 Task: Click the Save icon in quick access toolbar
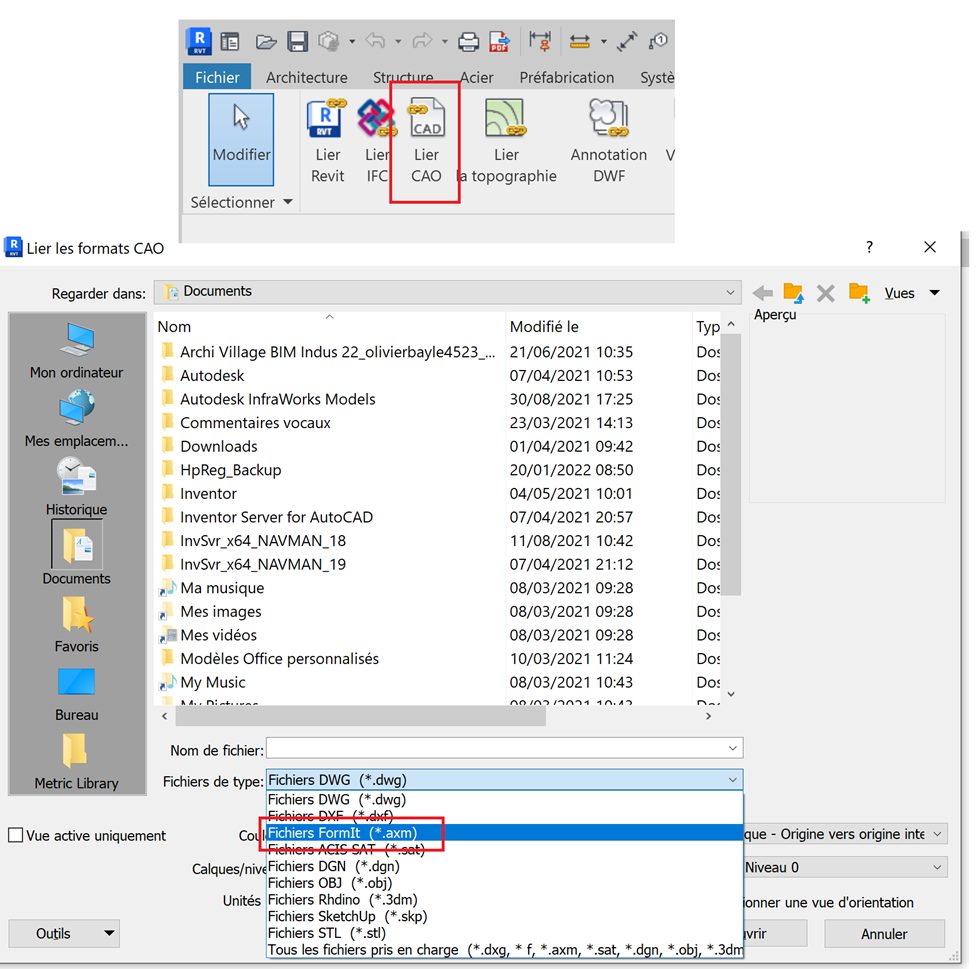pos(298,41)
